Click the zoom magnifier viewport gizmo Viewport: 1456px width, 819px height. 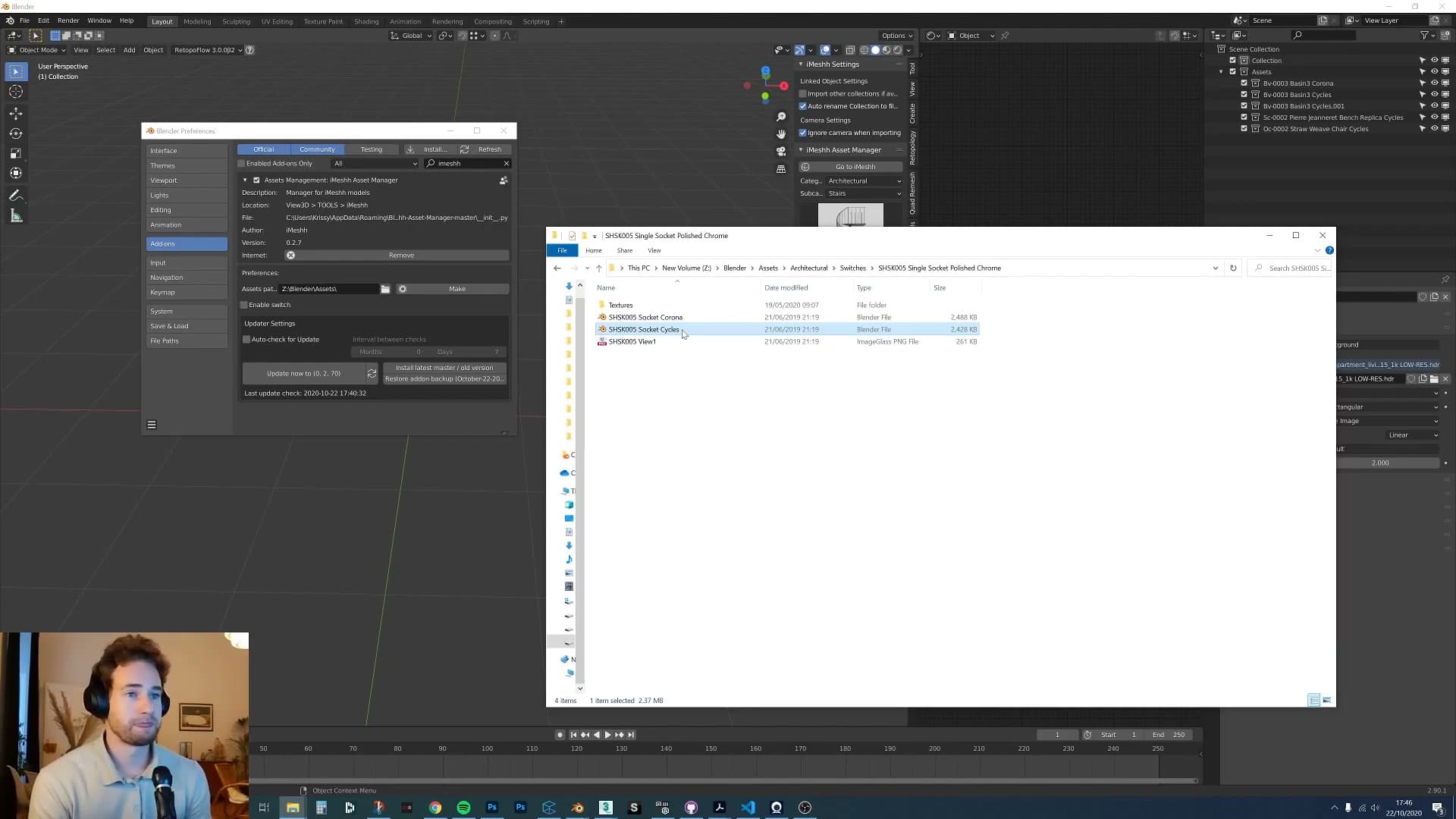(x=781, y=117)
